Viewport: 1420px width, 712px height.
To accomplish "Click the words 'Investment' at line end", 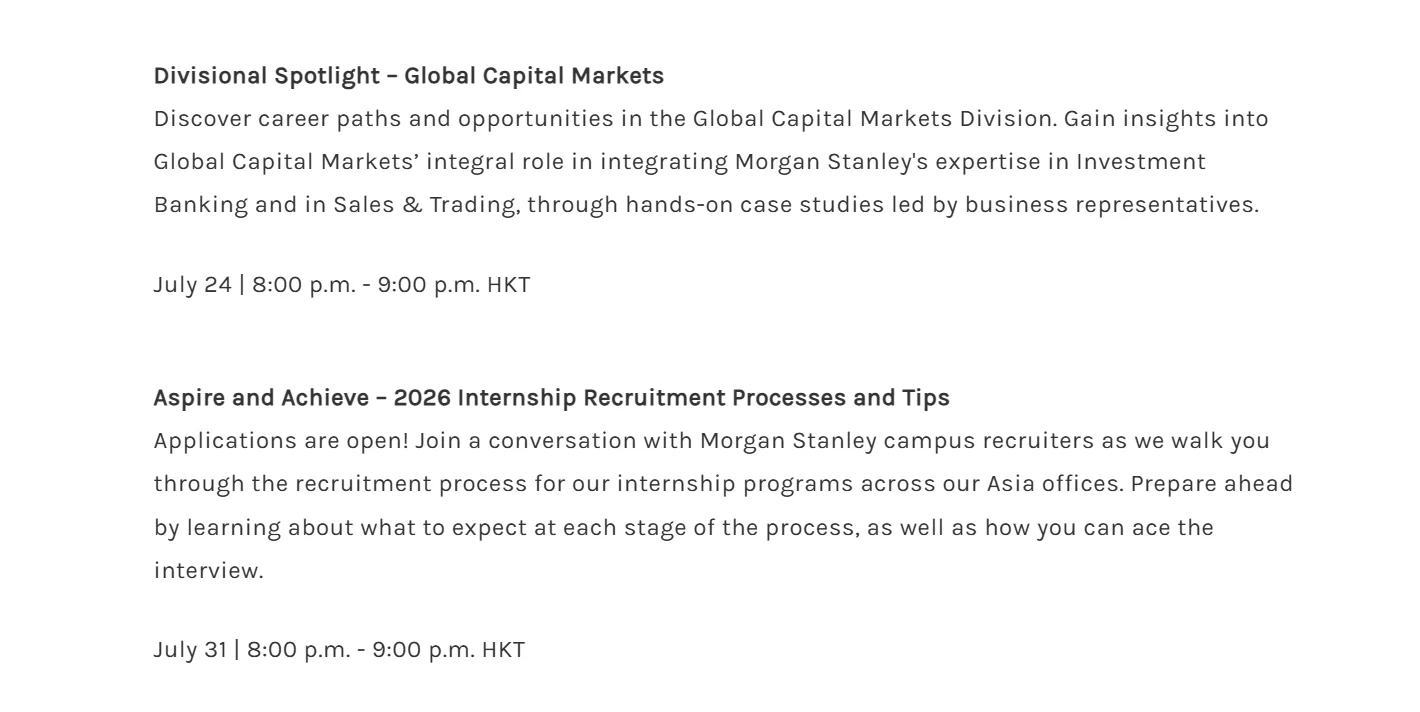I will 1141,162.
